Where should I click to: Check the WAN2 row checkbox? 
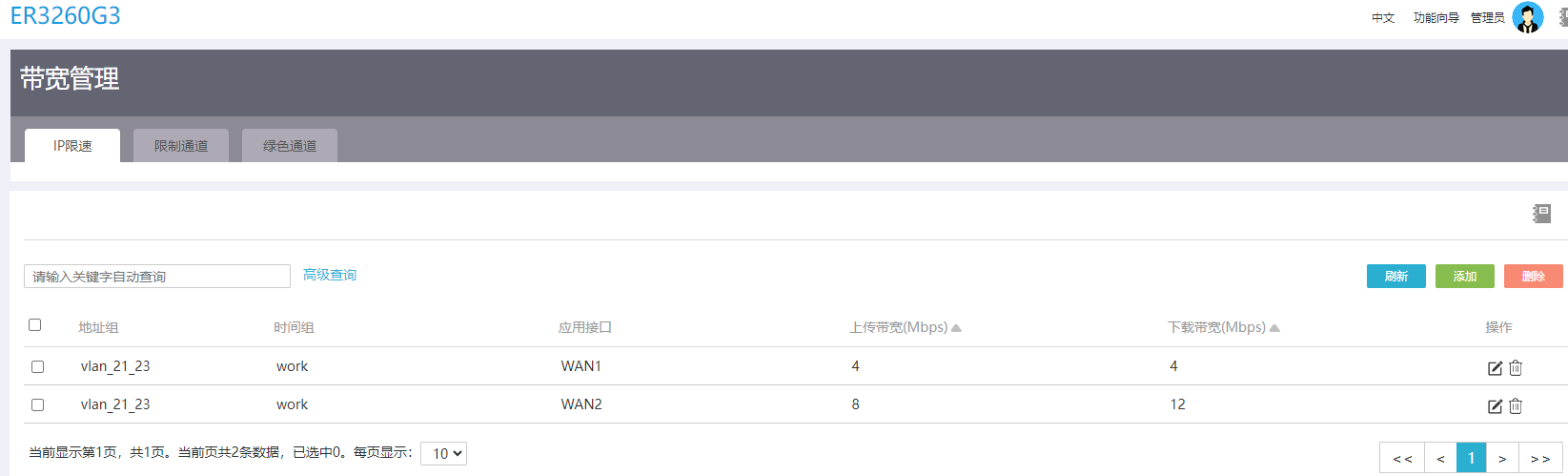[38, 404]
